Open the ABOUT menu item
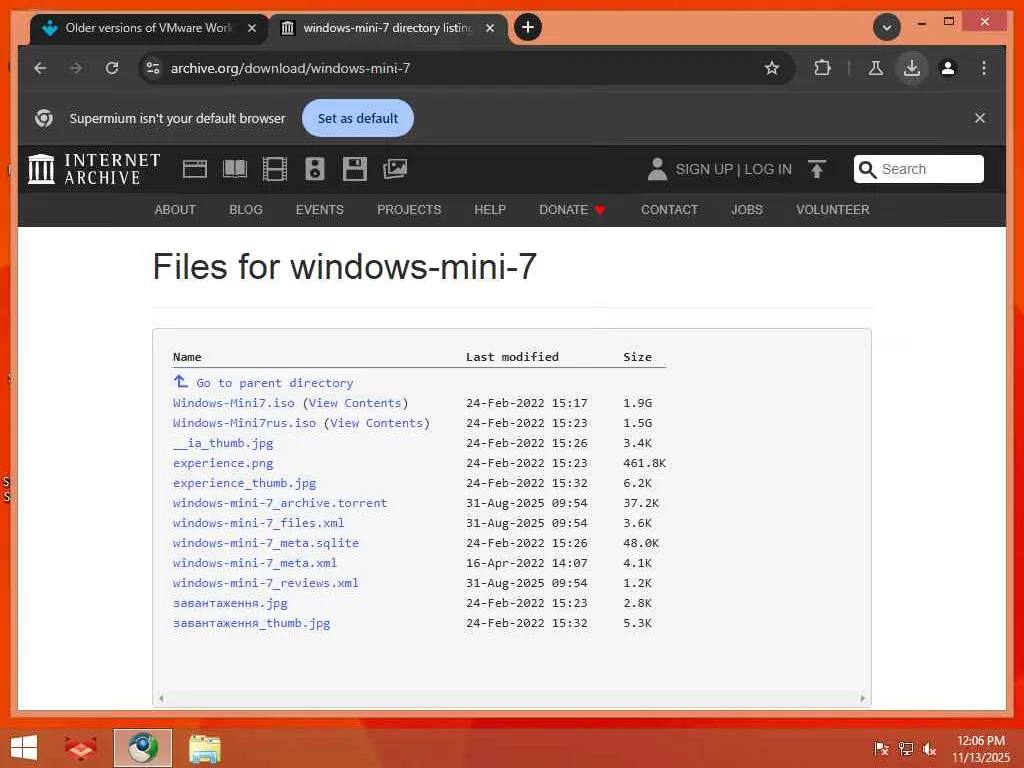 pos(175,210)
